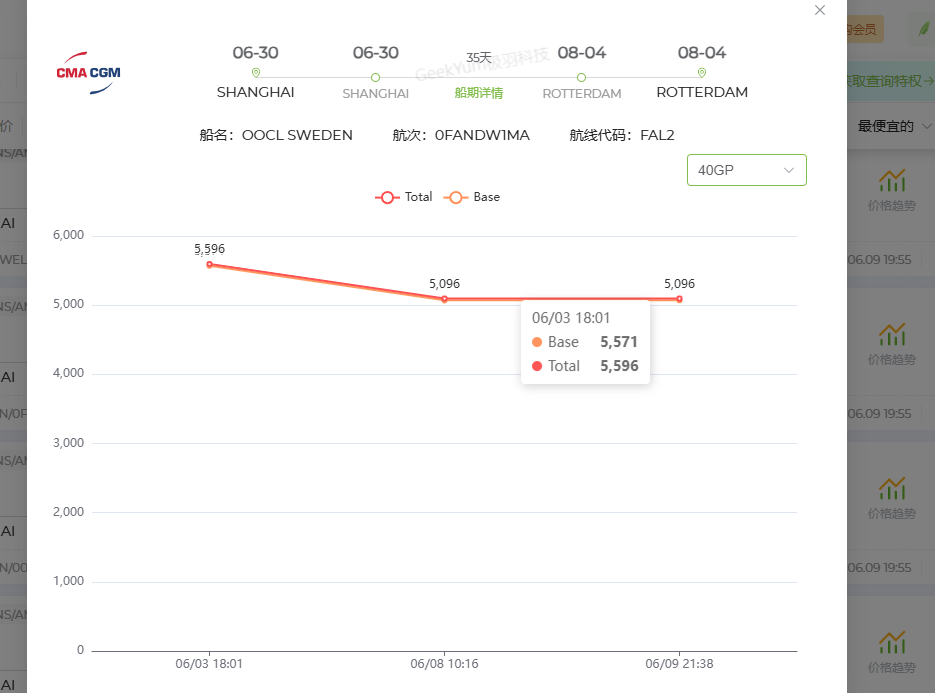This screenshot has height=693, width=935.
Task: Open the 40GP container type dropdown
Action: tap(747, 170)
